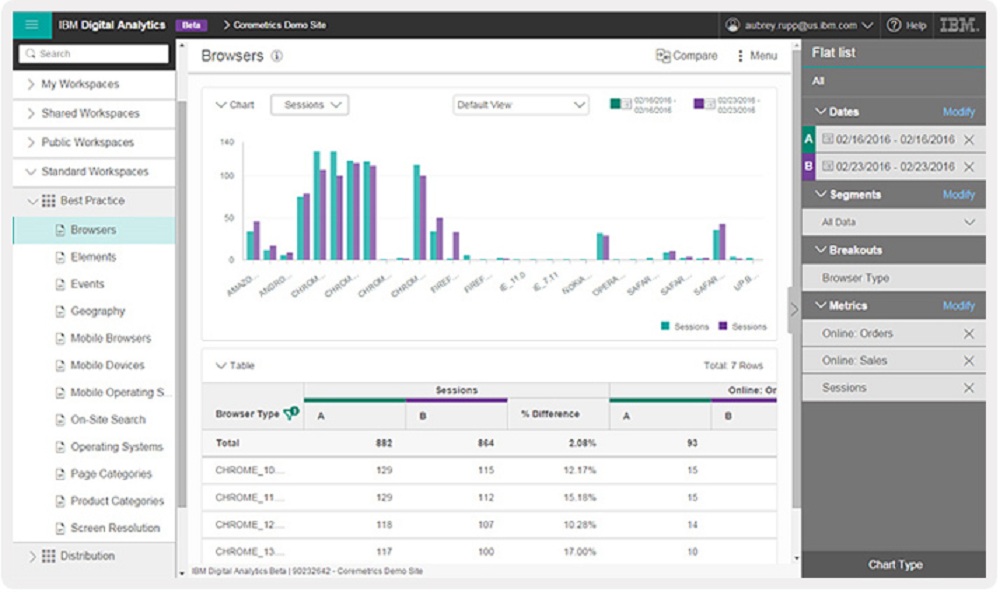Open the On-Site Search report
1000x592 pixels.
click(108, 420)
